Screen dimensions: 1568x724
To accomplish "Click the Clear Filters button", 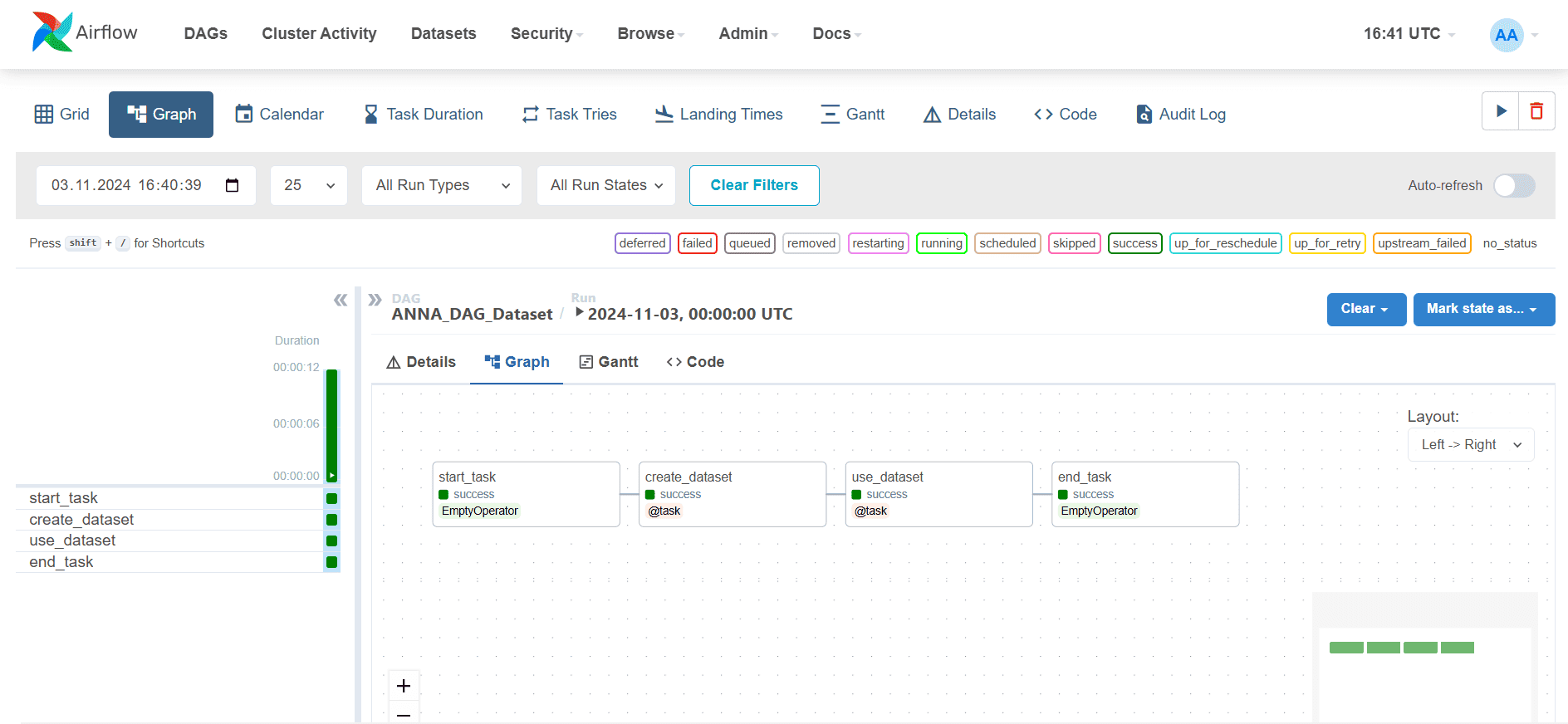I will [754, 185].
